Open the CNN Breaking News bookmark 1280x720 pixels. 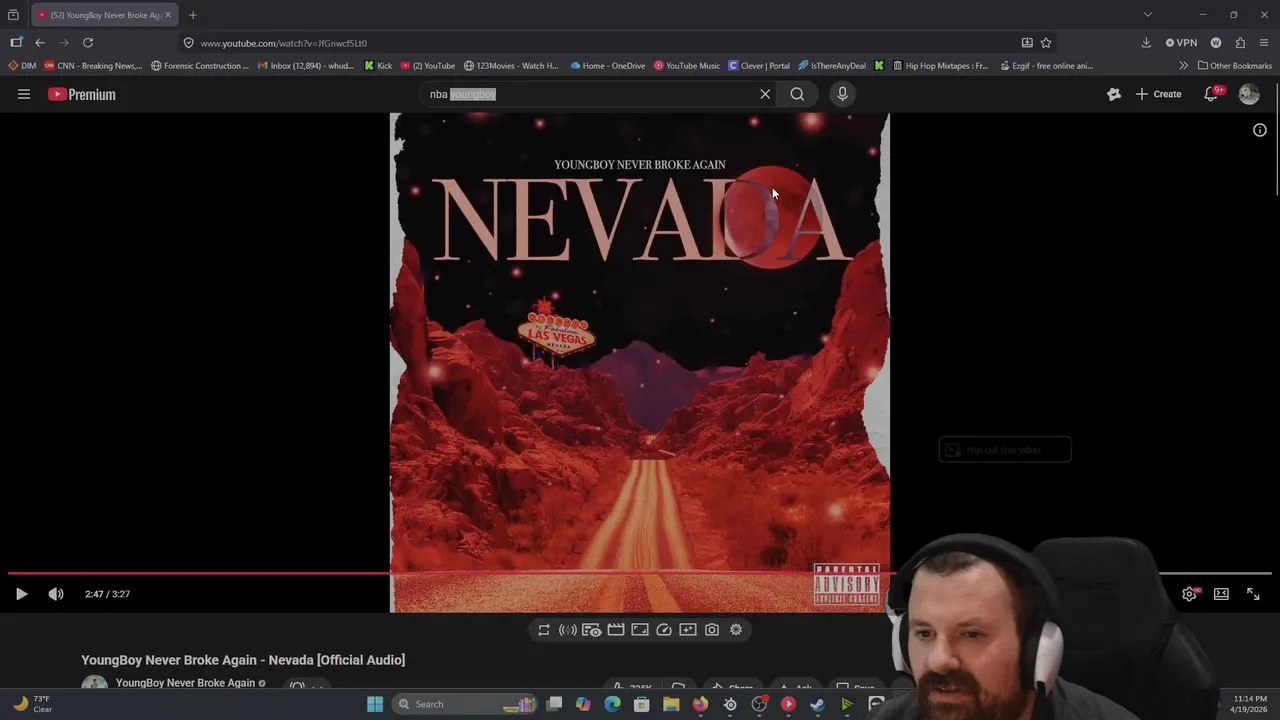pyautogui.click(x=93, y=66)
